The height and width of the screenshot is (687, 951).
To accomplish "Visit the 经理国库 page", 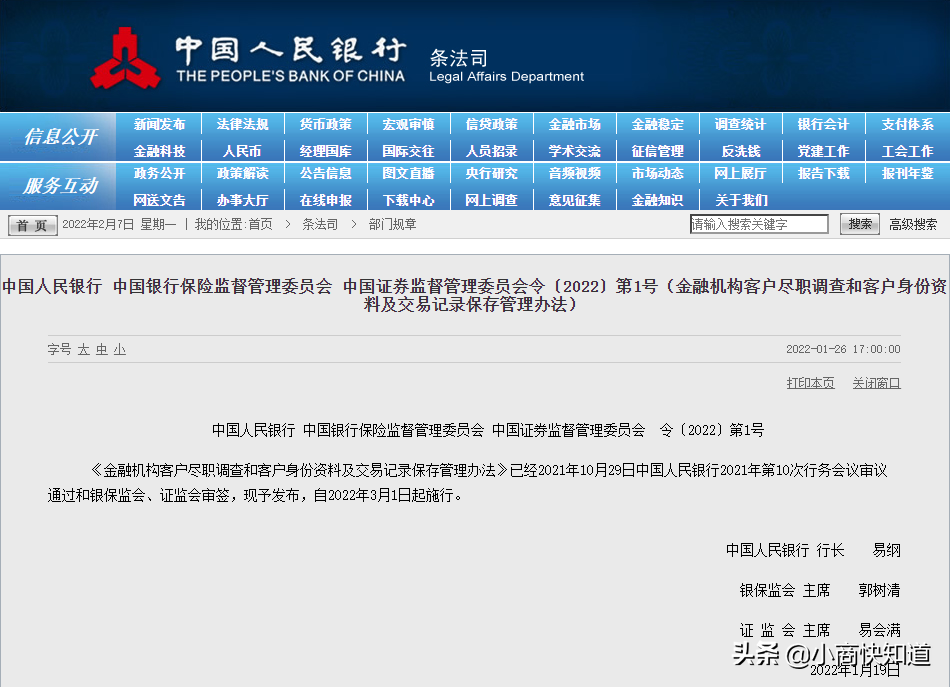I will [x=325, y=151].
